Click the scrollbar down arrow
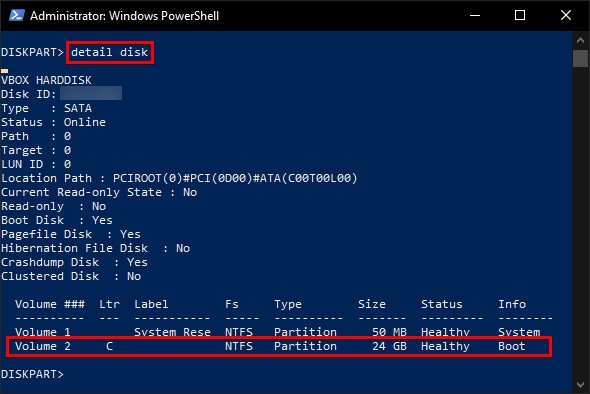590x394 pixels. point(580,385)
